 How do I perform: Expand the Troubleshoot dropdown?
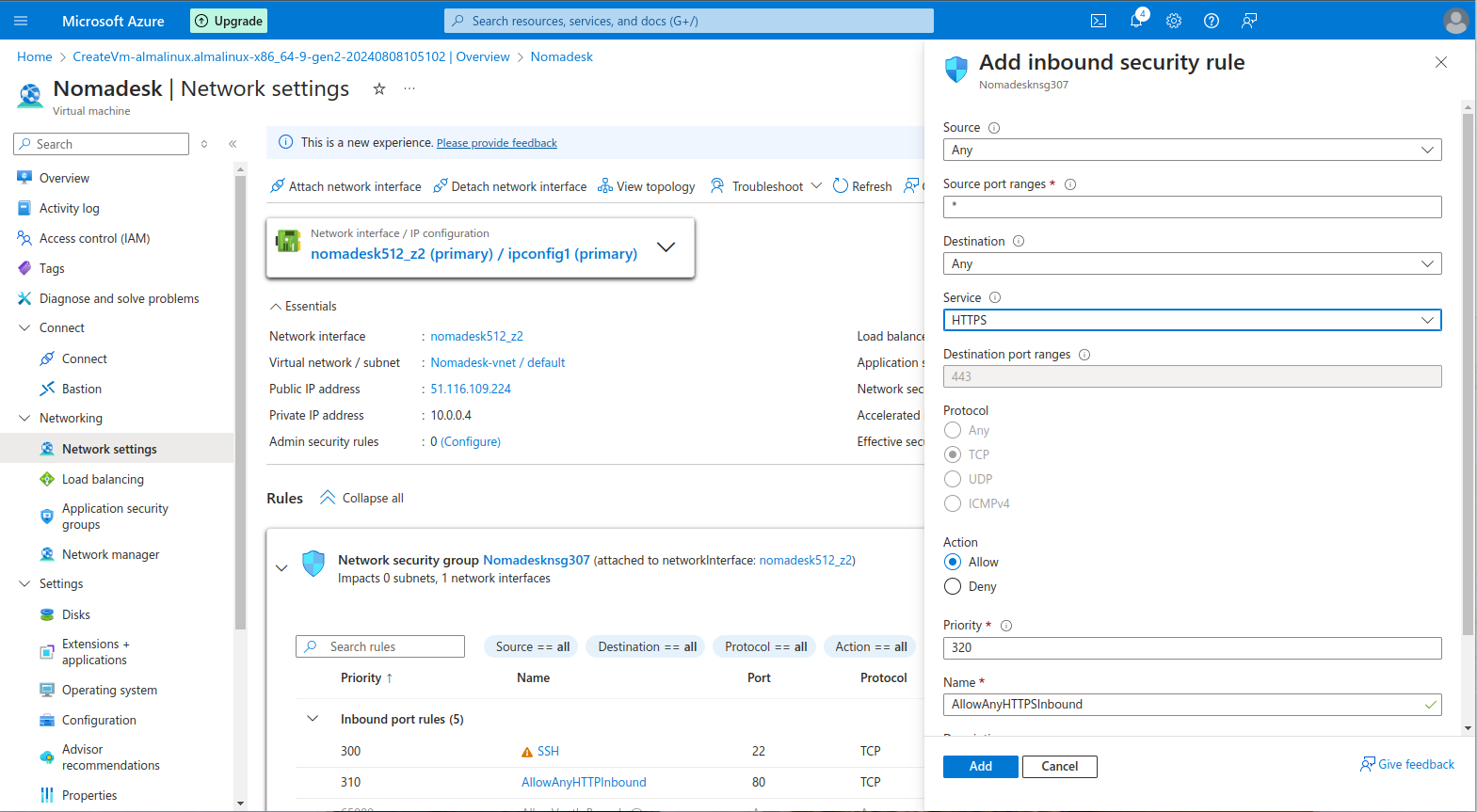[x=816, y=186]
